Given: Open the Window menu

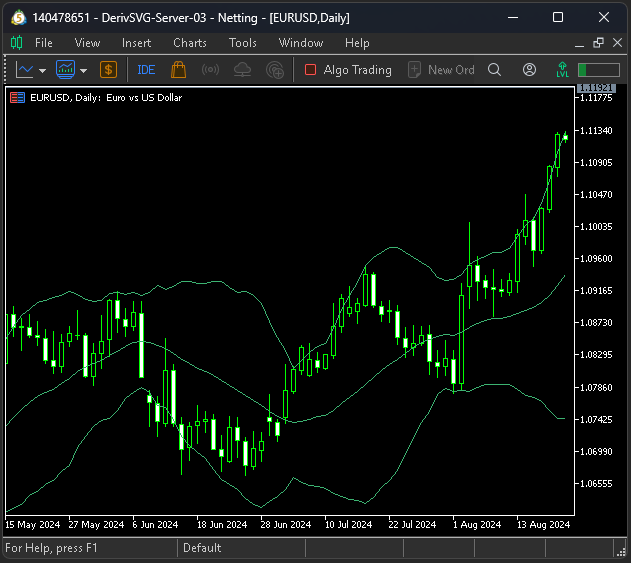Looking at the screenshot, I should click(301, 43).
